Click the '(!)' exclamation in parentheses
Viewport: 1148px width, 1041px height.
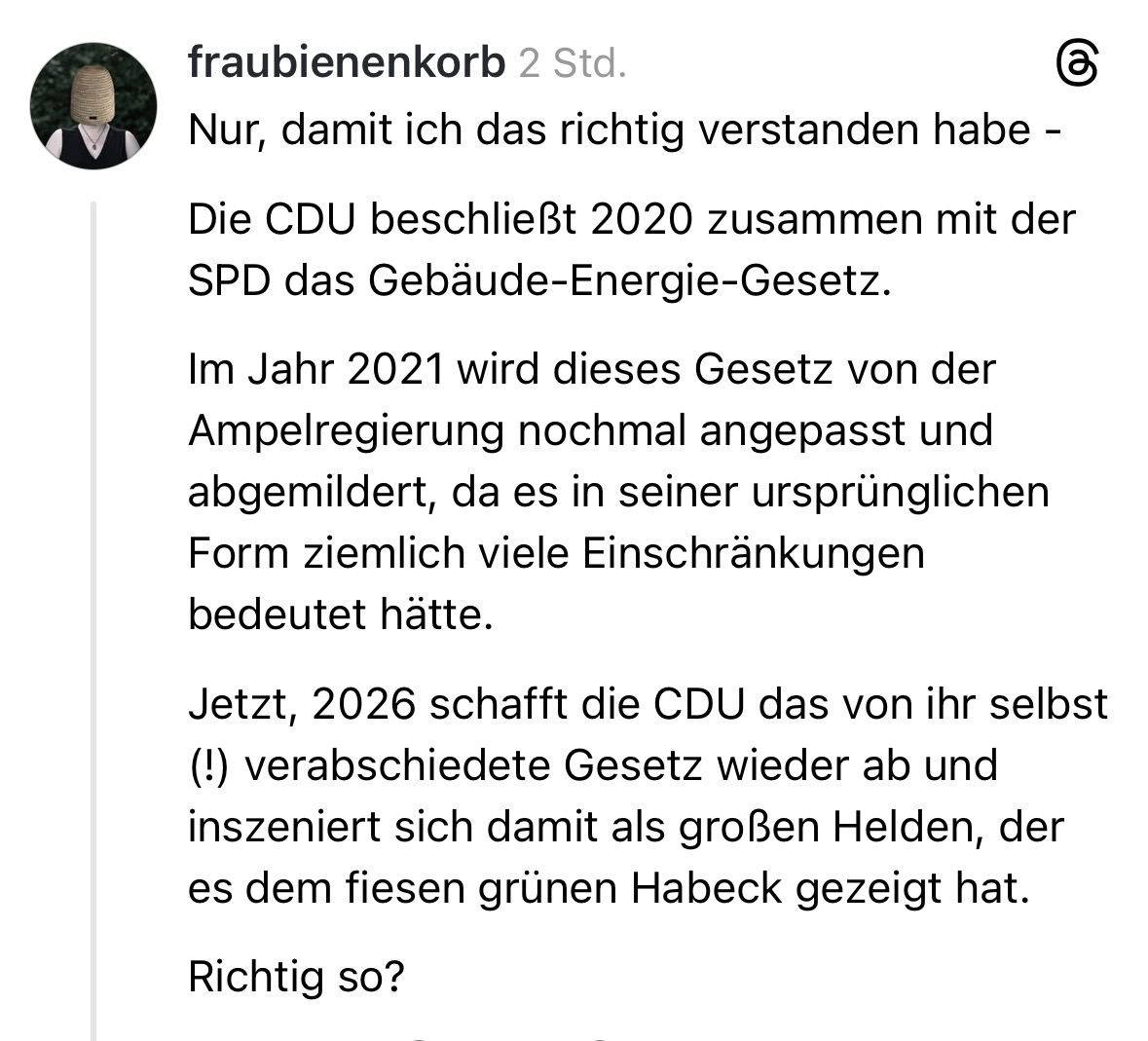click(x=208, y=765)
